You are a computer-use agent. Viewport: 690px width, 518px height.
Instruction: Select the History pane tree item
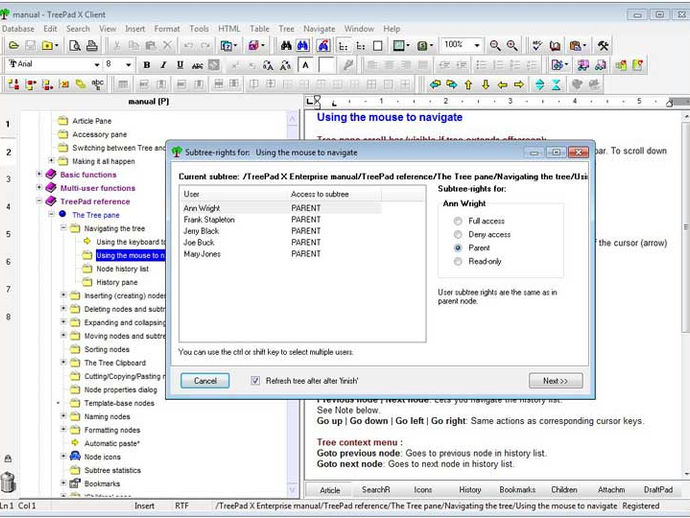coord(117,283)
